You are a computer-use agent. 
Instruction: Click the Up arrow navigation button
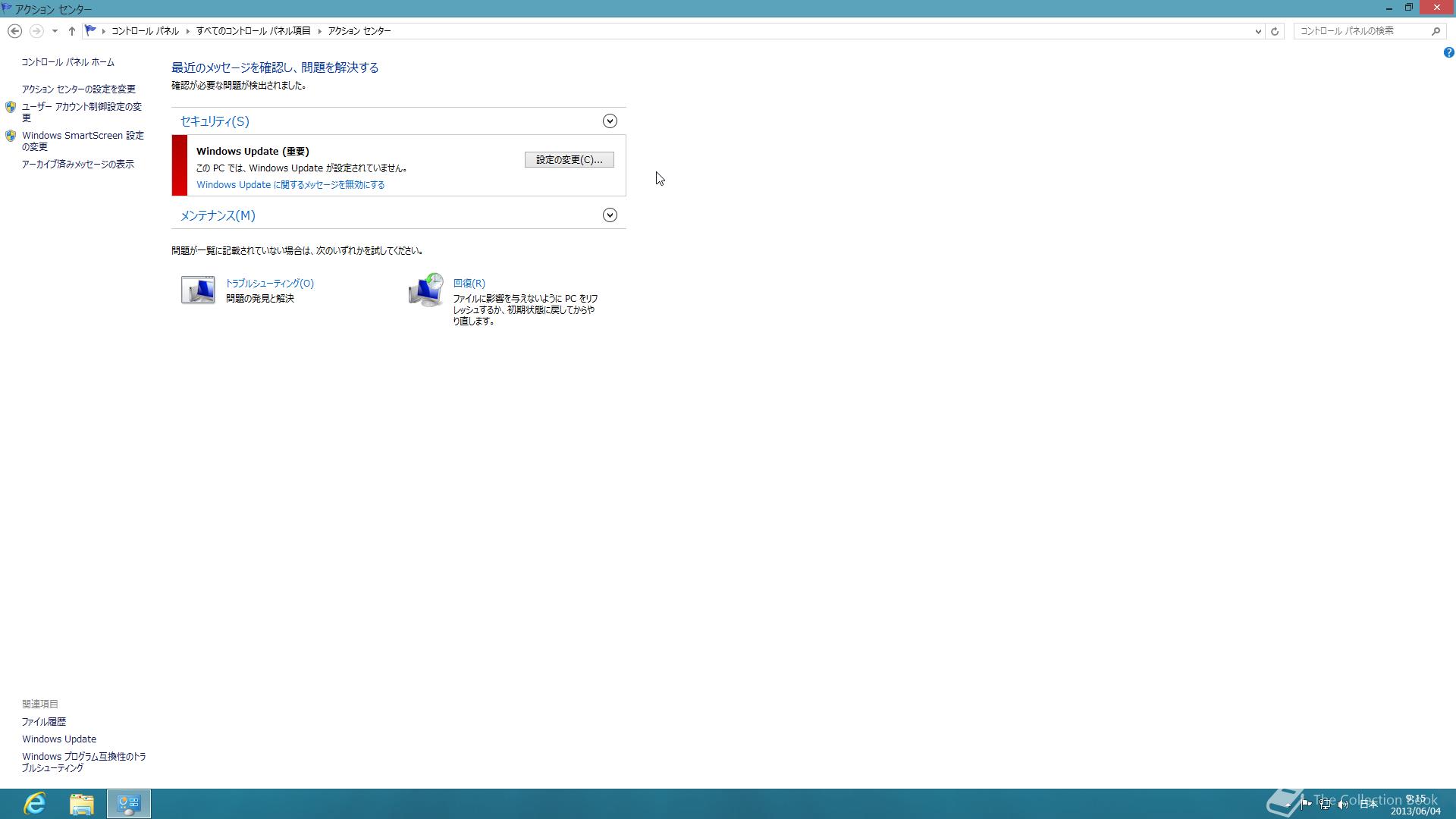(x=71, y=31)
